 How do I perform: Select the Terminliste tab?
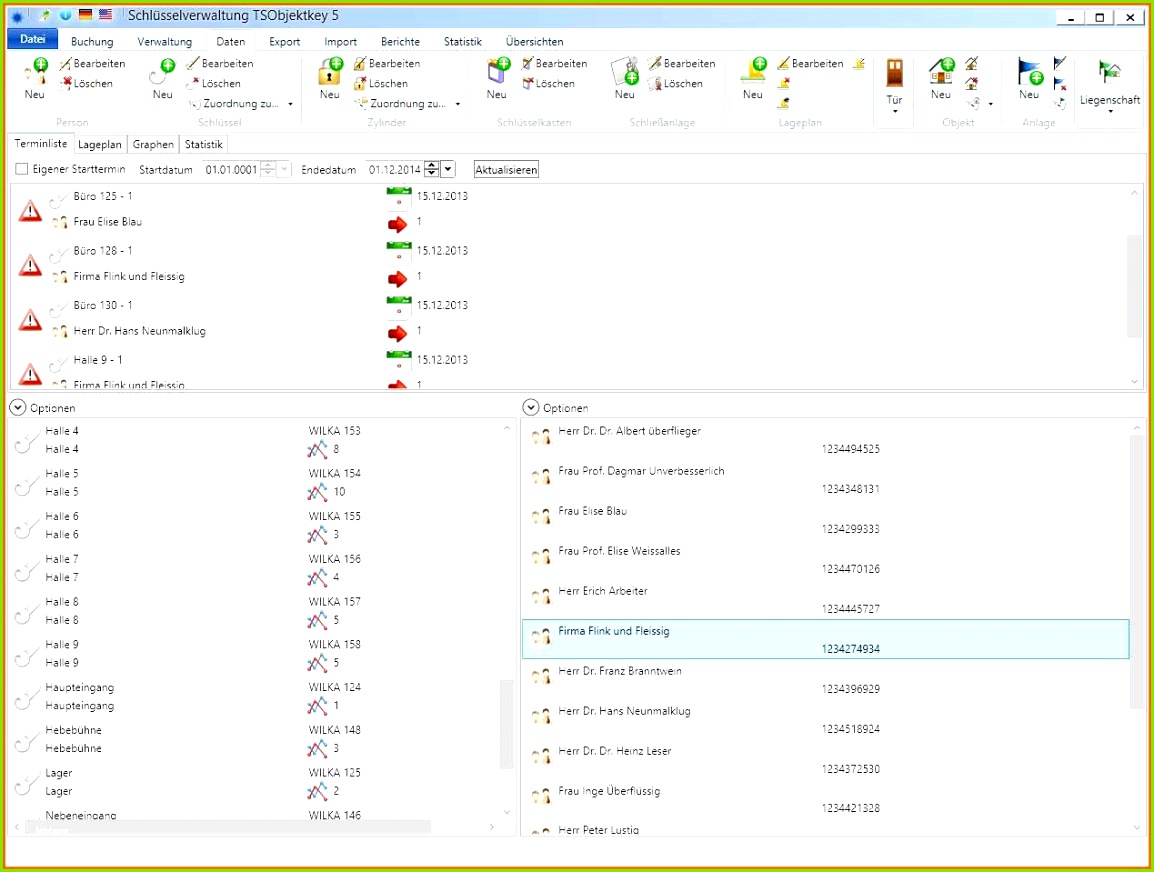click(x=41, y=144)
